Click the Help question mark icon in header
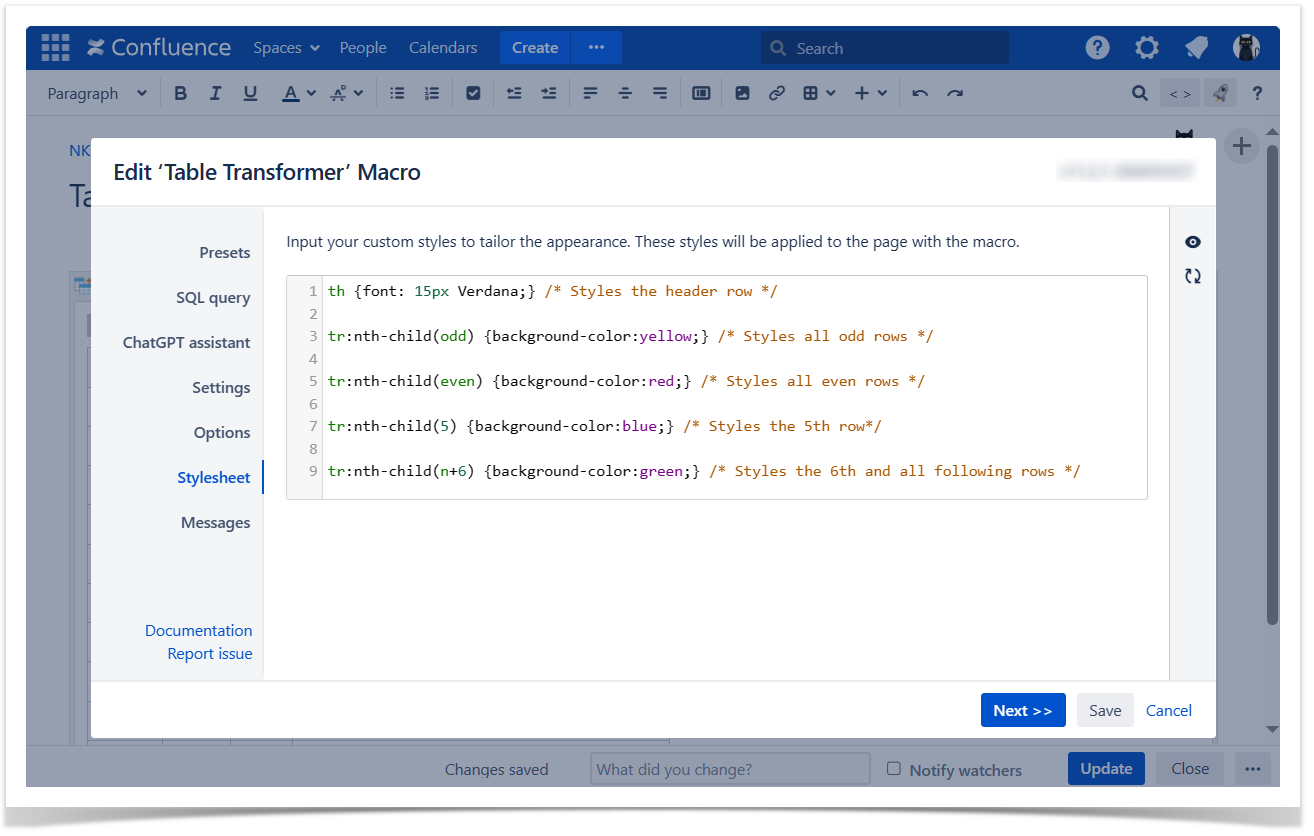This screenshot has width=1314, height=836. (1097, 48)
